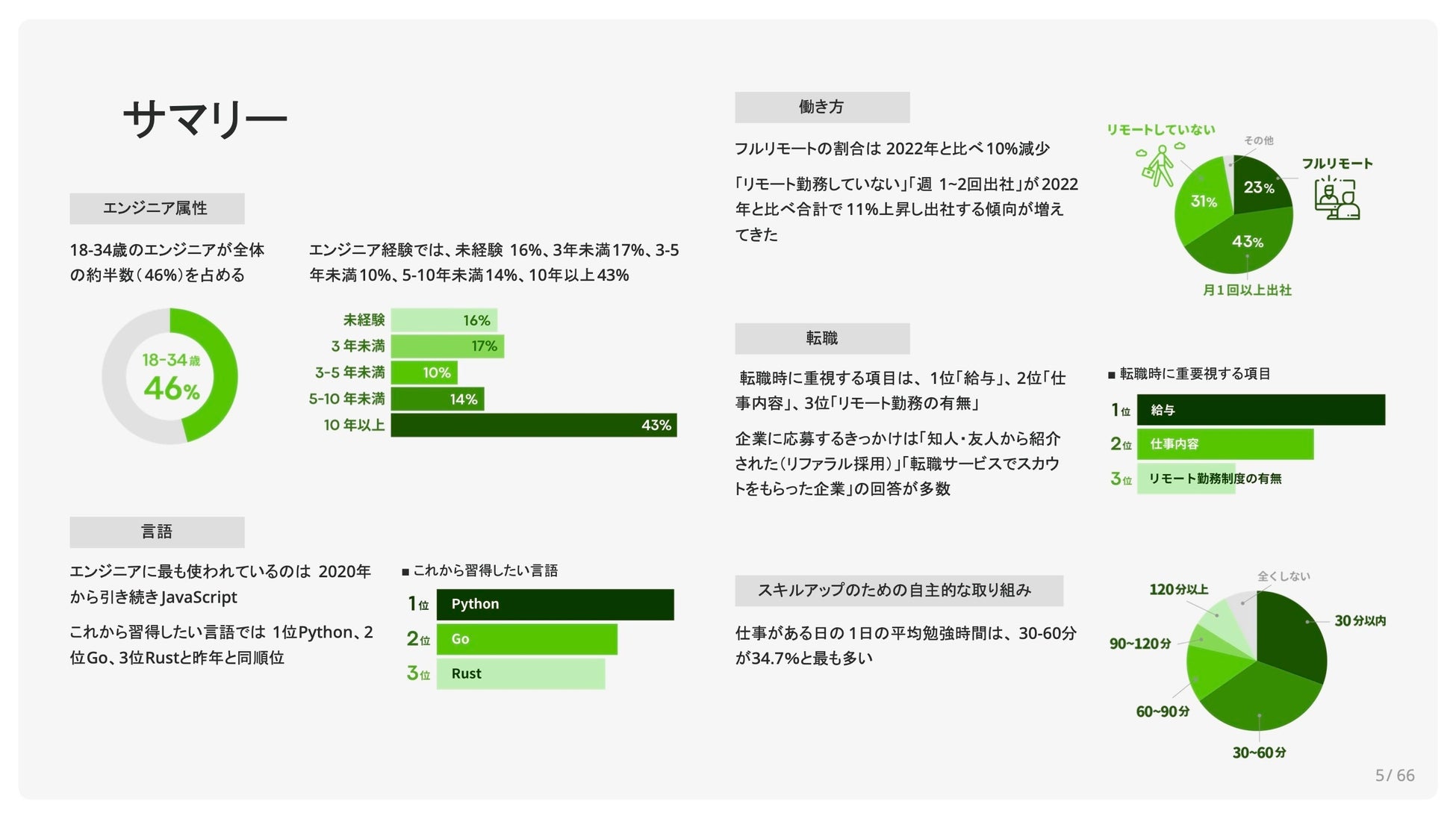Click the 10年以上 43% bar
1456x819 pixels.
click(x=533, y=425)
